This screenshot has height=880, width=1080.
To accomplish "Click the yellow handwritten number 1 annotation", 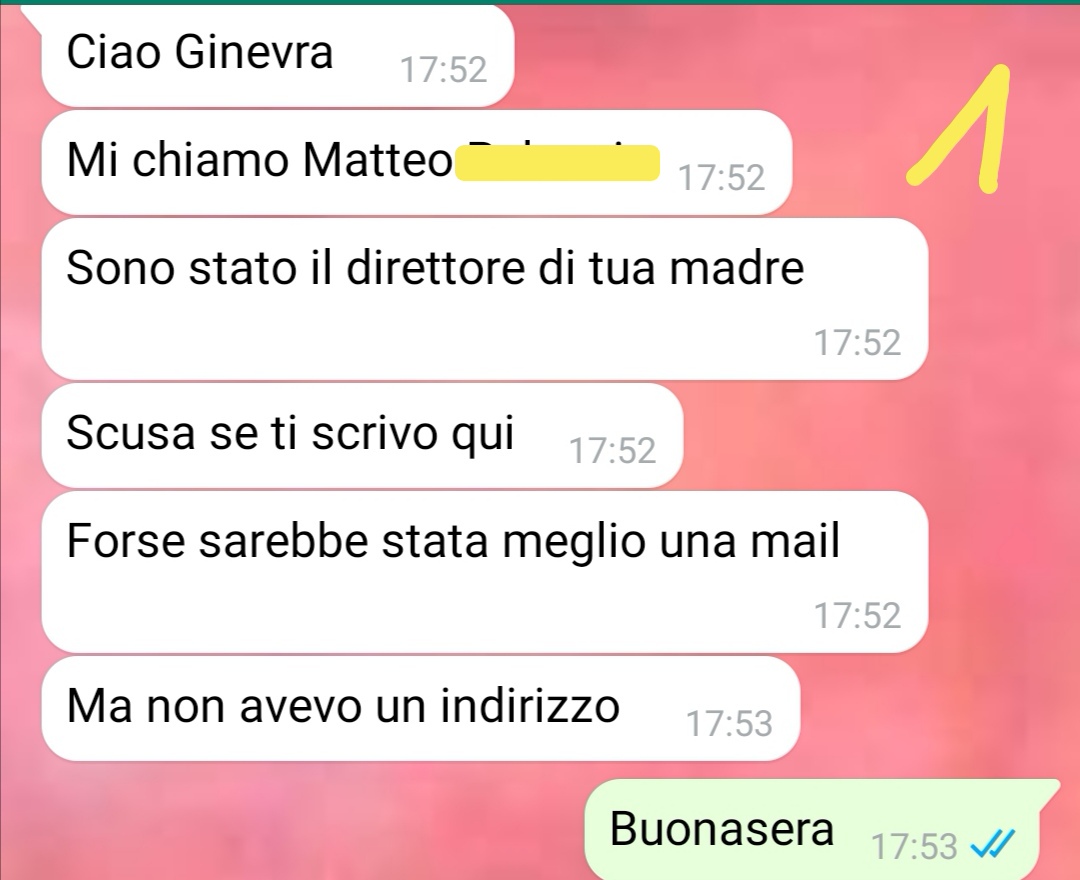I will (x=959, y=129).
